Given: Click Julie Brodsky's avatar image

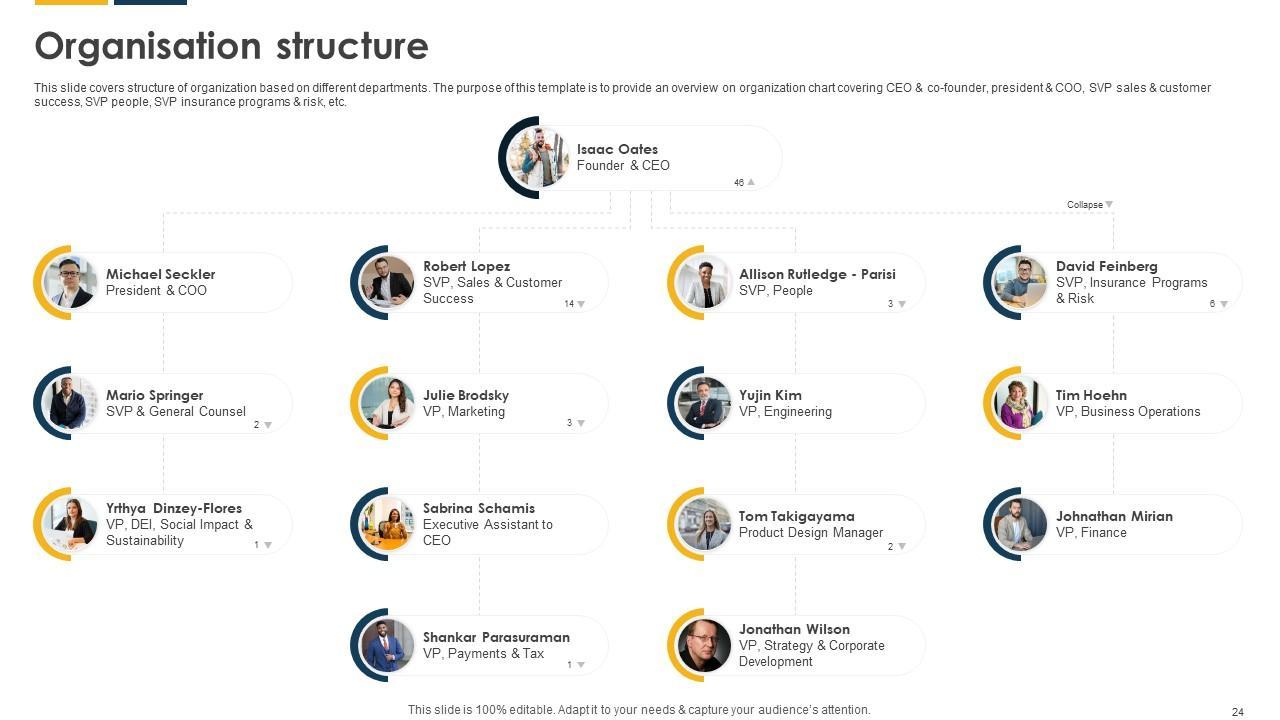Looking at the screenshot, I should (x=388, y=404).
